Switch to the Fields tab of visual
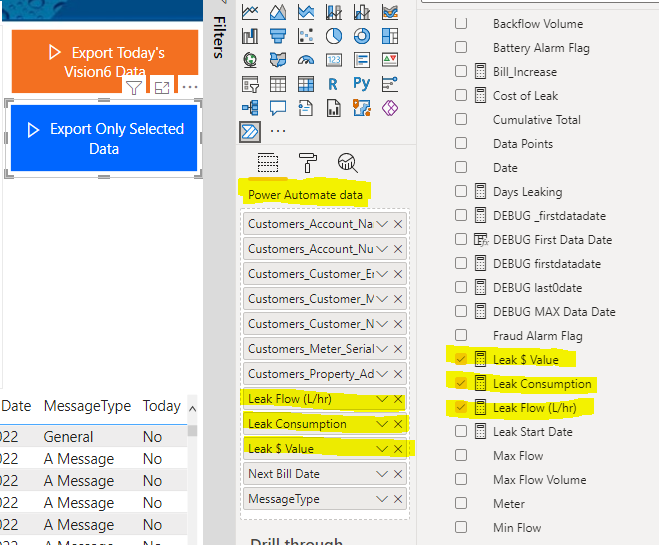 click(268, 163)
